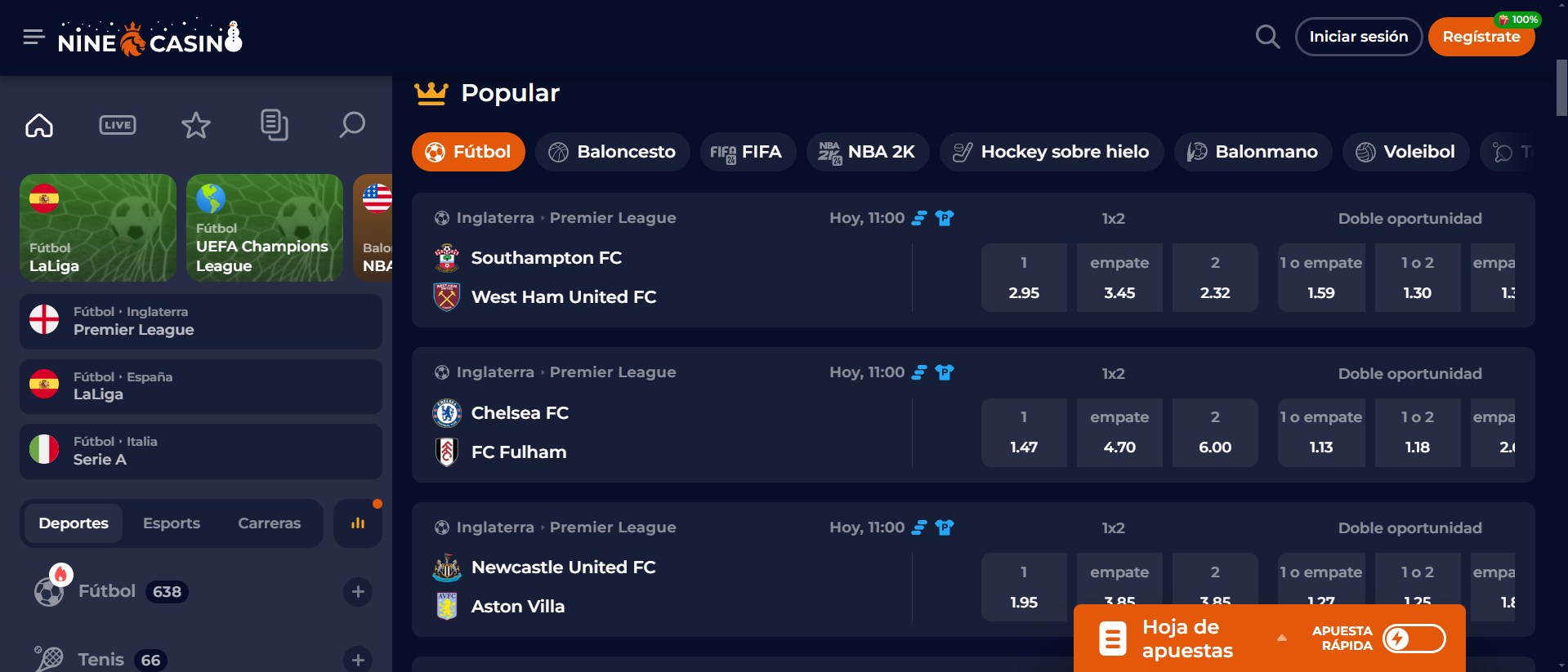
Task: Expand the Fútbol sport category
Action: click(x=358, y=592)
